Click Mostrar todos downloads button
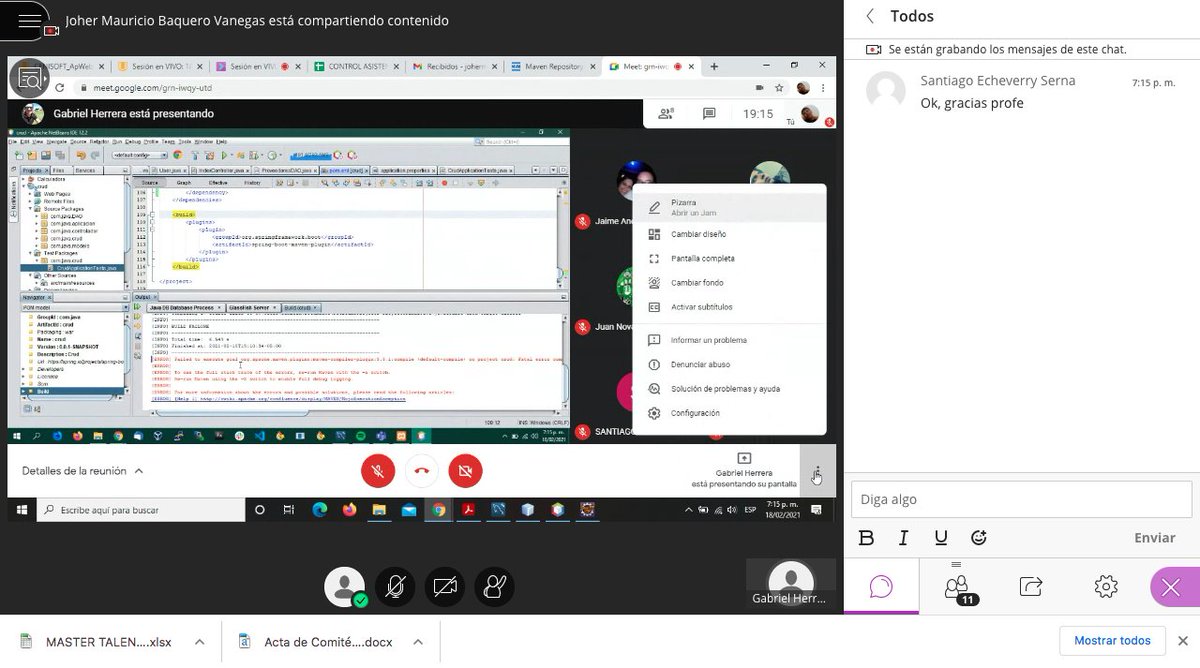Image resolution: width=1200 pixels, height=668 pixels. point(1112,641)
